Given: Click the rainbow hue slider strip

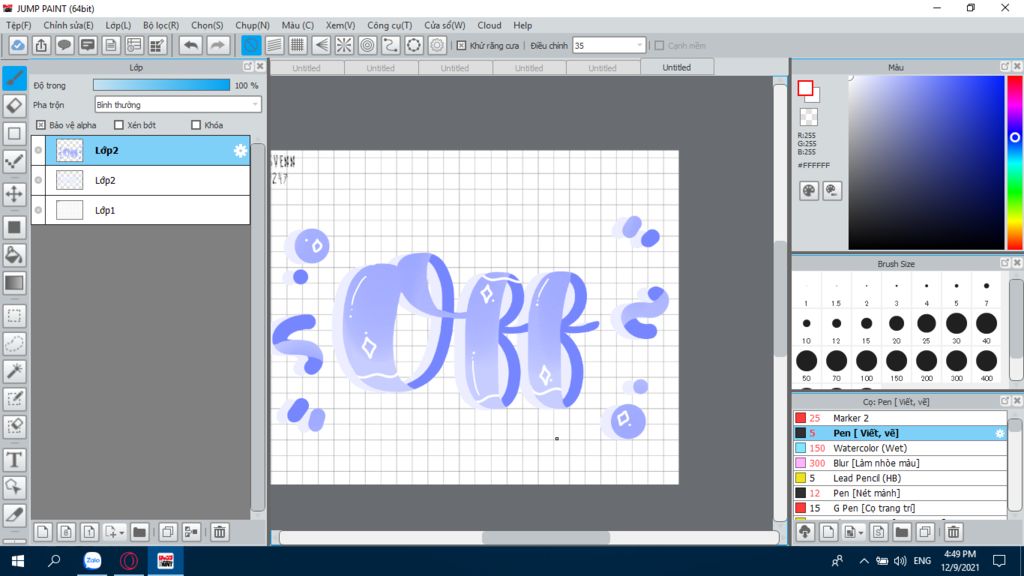Looking at the screenshot, I should (1014, 163).
